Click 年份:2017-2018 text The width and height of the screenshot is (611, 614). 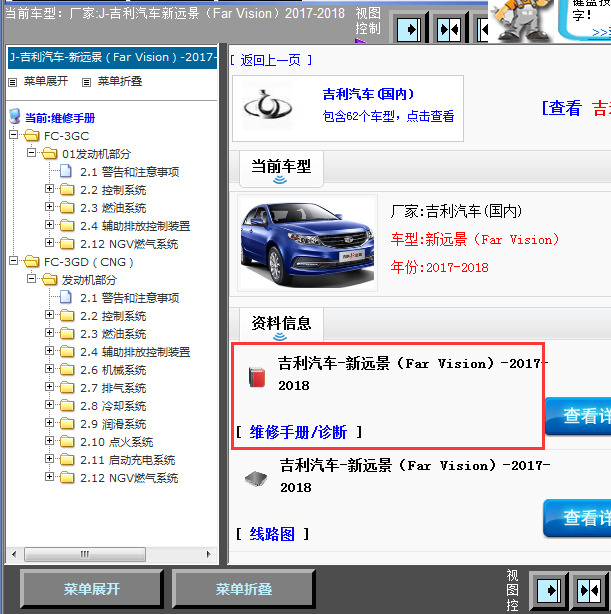pos(439,267)
